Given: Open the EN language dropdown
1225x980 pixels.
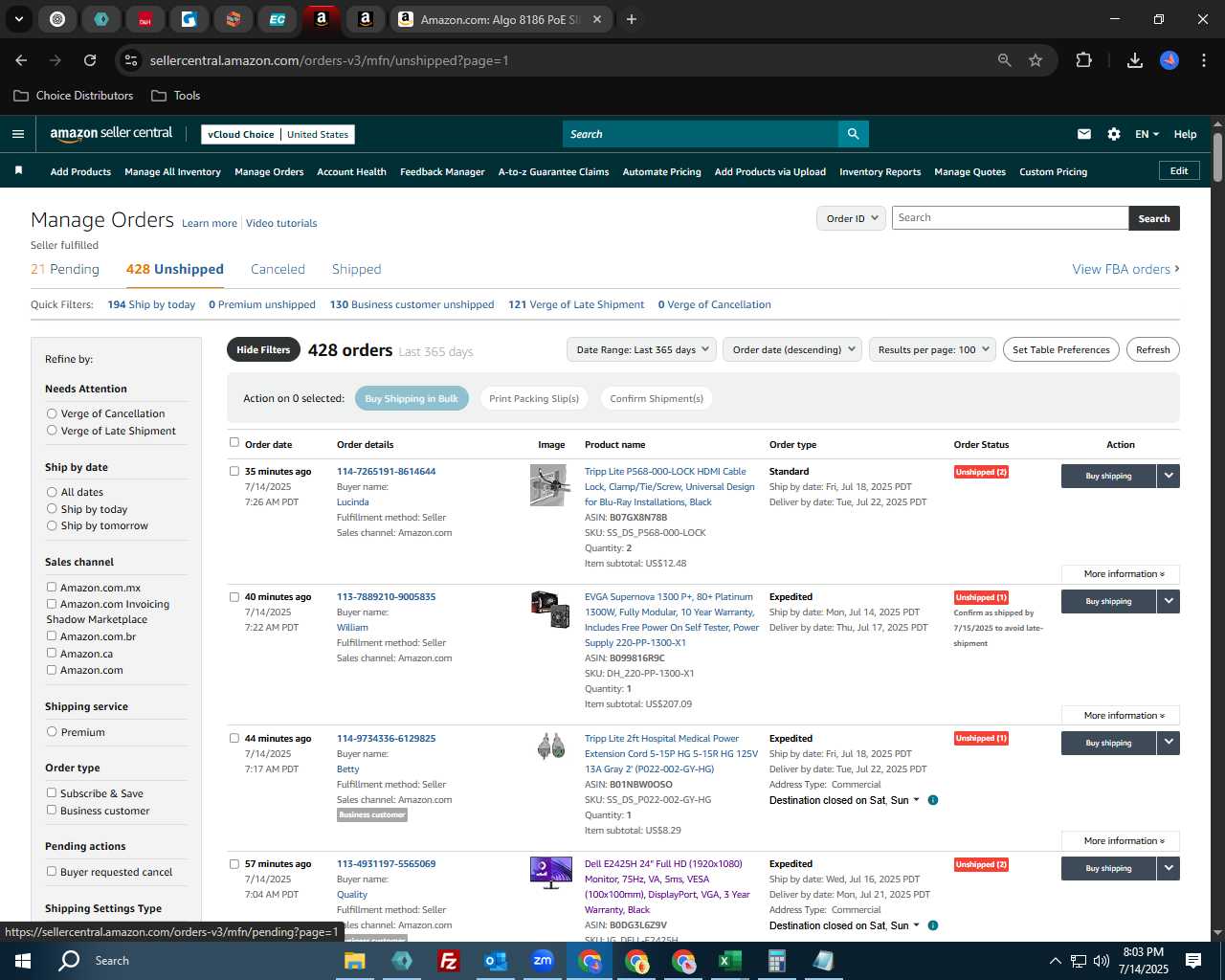Looking at the screenshot, I should [1147, 134].
